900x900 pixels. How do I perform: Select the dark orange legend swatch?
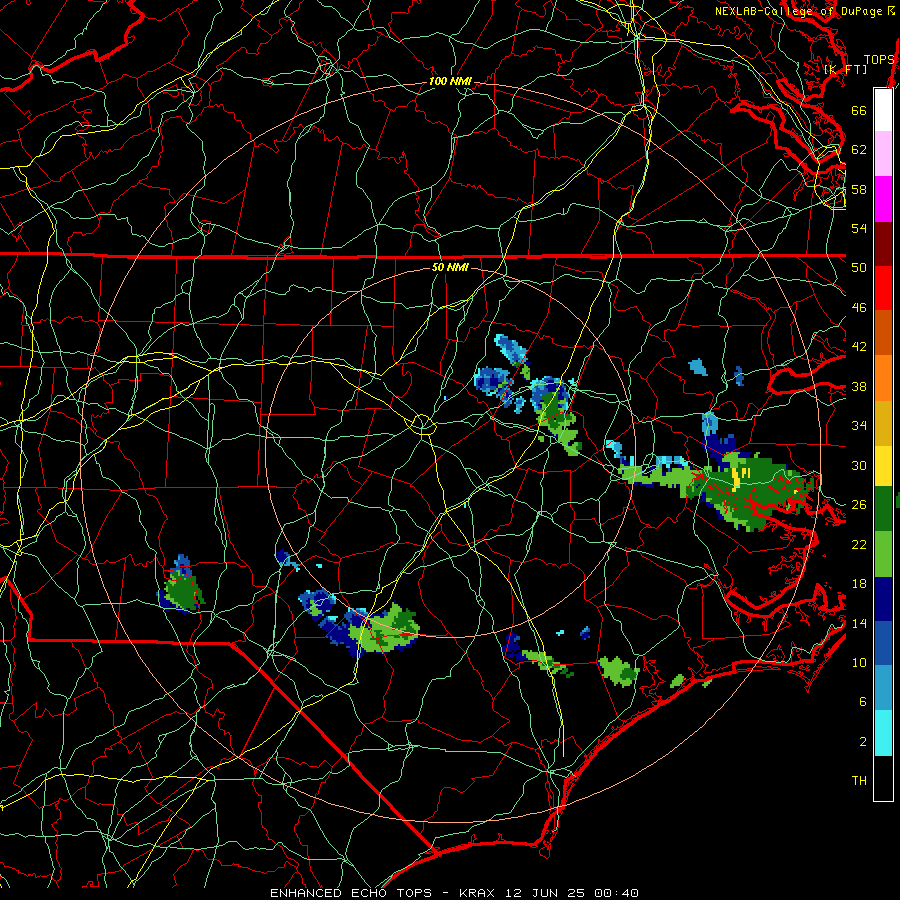click(883, 333)
